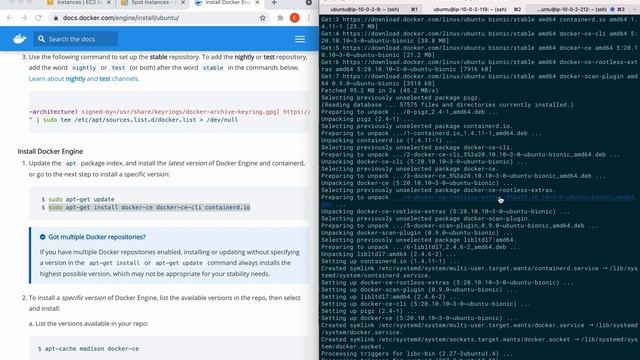
Task: Click the magnifier icon in docs search
Action: point(41,39)
